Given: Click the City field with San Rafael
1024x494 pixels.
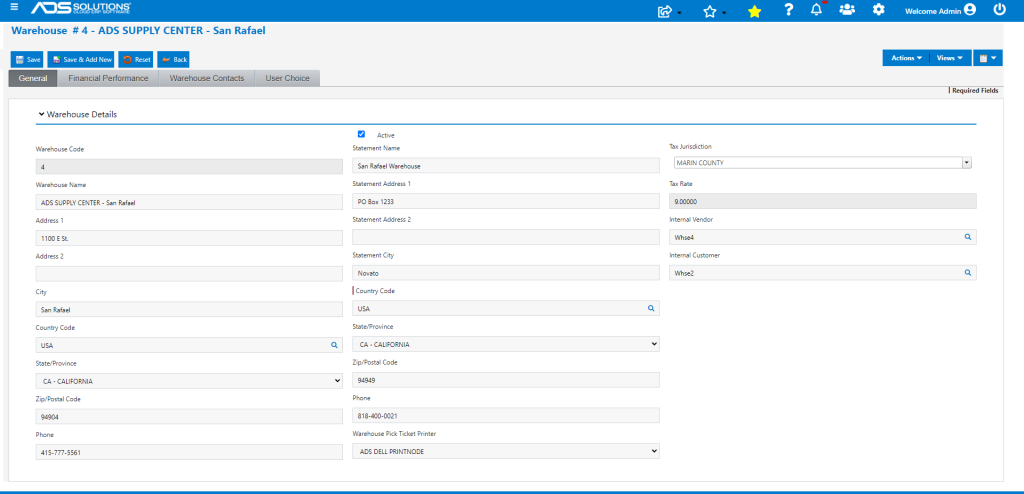Looking at the screenshot, I should 189,309.
